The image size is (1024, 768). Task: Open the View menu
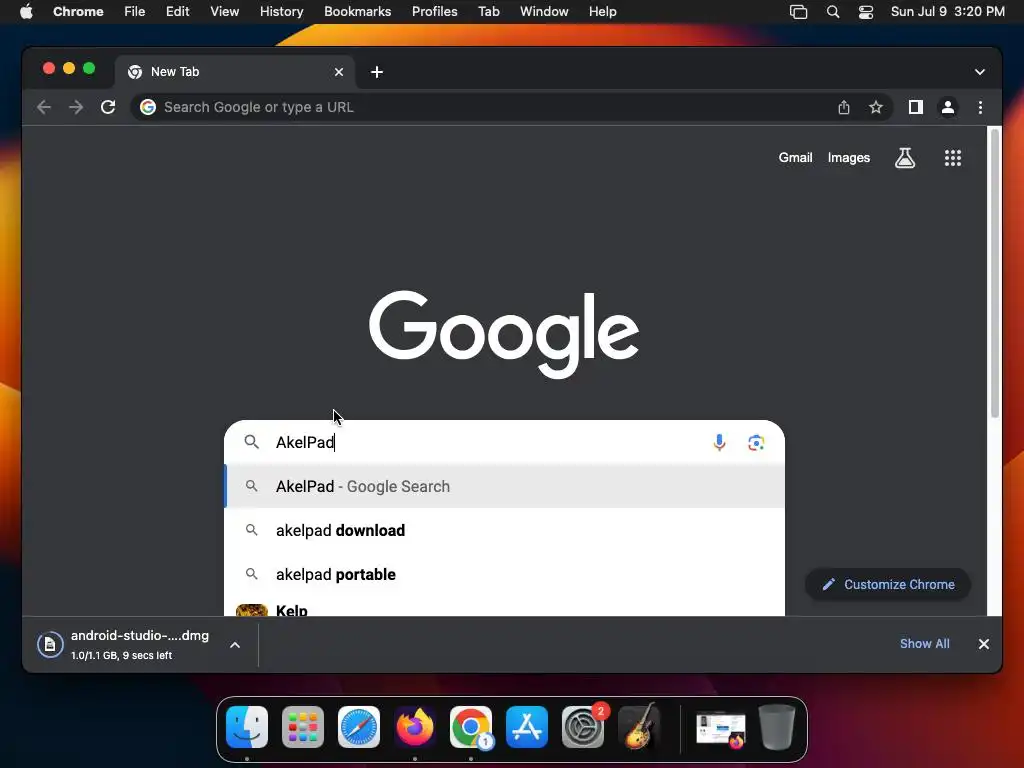[224, 12]
